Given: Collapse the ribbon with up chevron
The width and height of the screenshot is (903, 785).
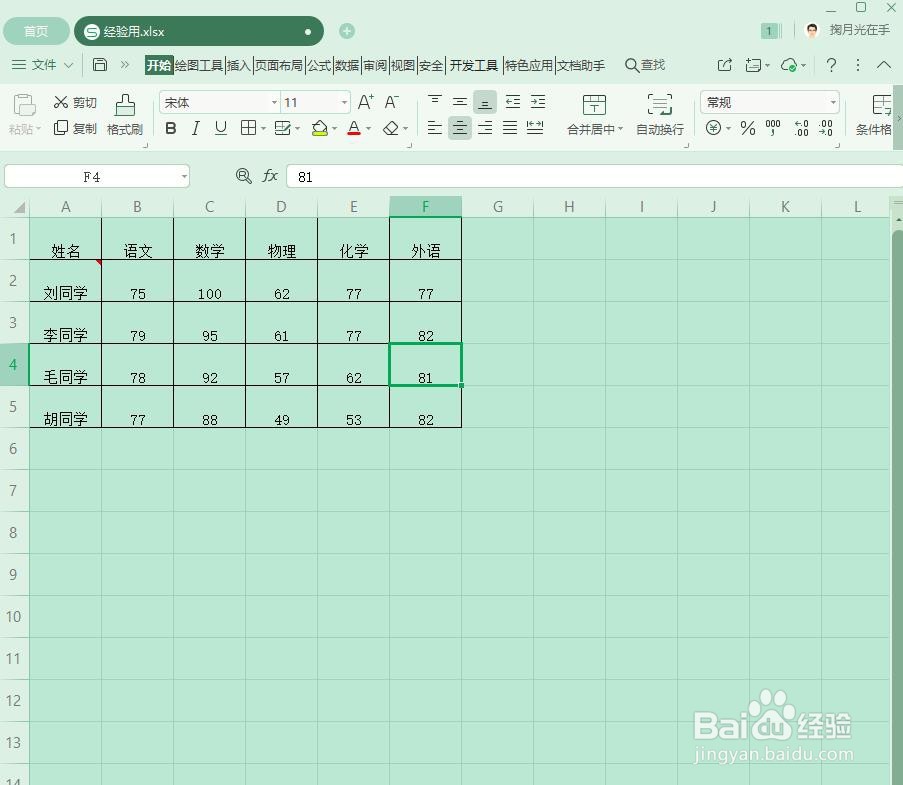Looking at the screenshot, I should 884,65.
